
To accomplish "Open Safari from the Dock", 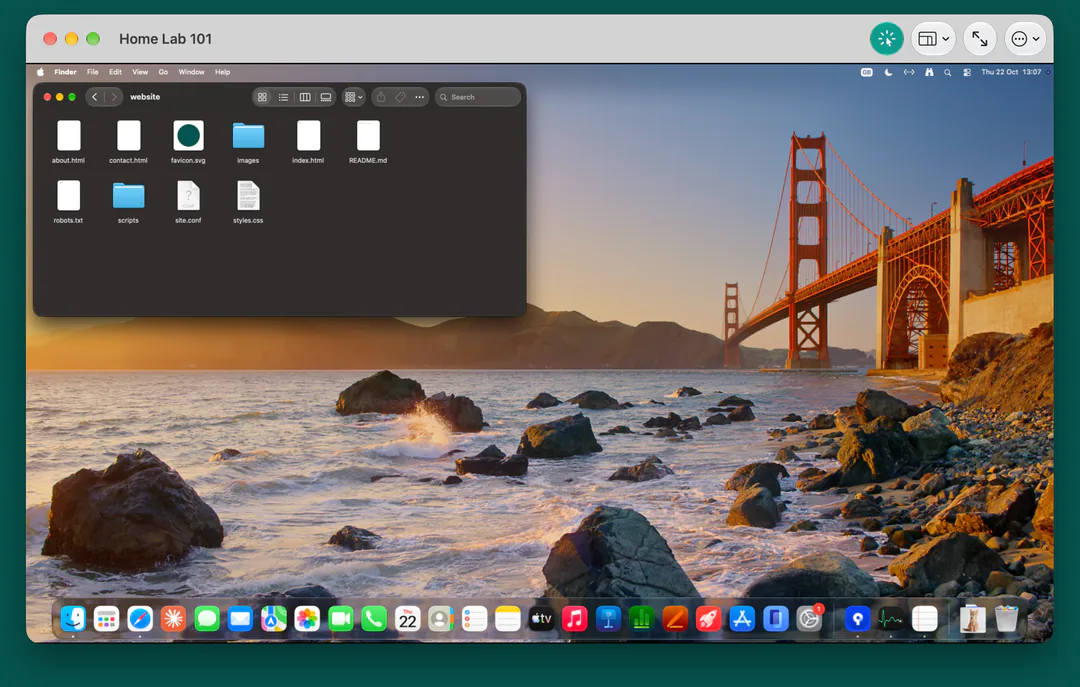I will (140, 619).
